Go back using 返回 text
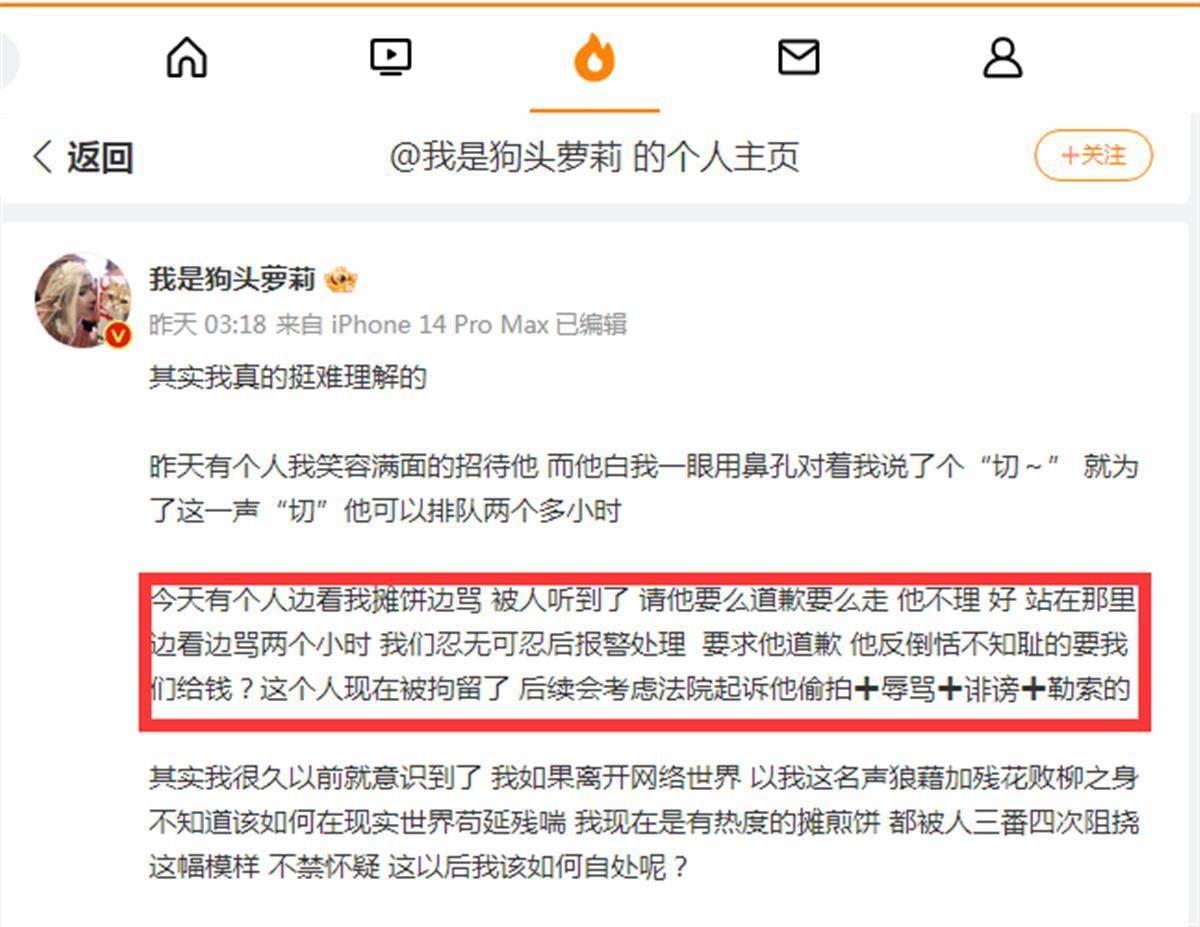Viewport: 1200px width, 927px height. (x=100, y=157)
